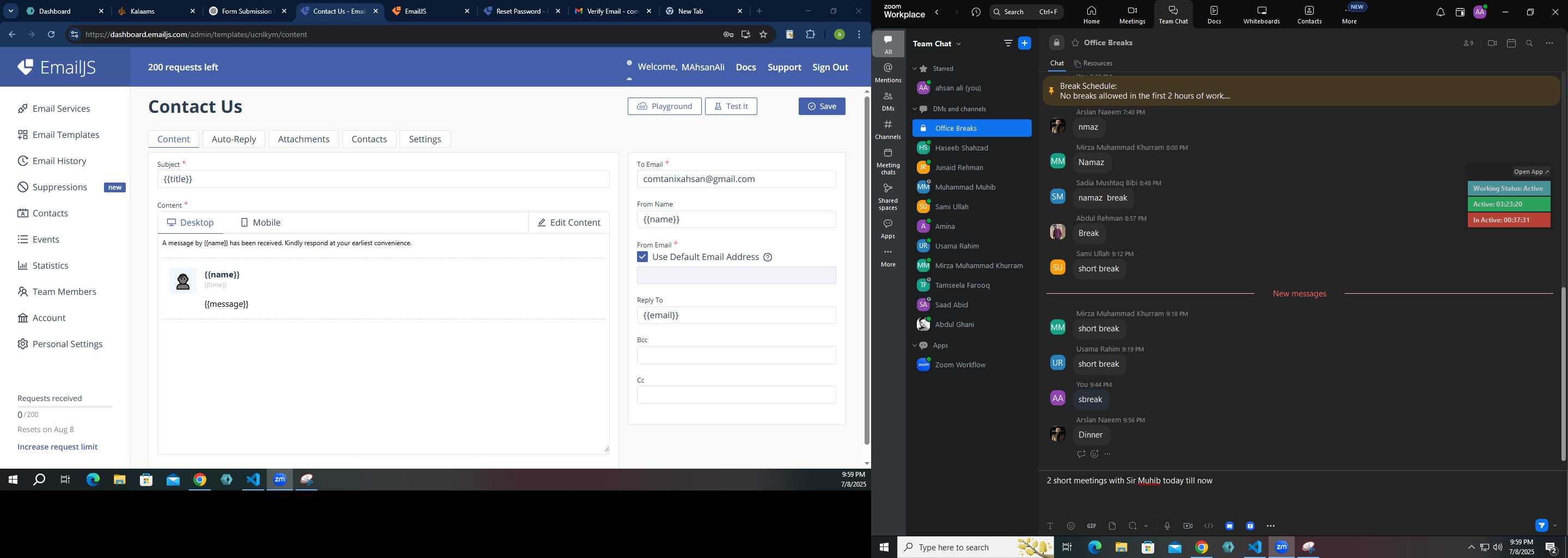Save the Contact Us template
Screen dimensions: 1568x558
click(822, 107)
